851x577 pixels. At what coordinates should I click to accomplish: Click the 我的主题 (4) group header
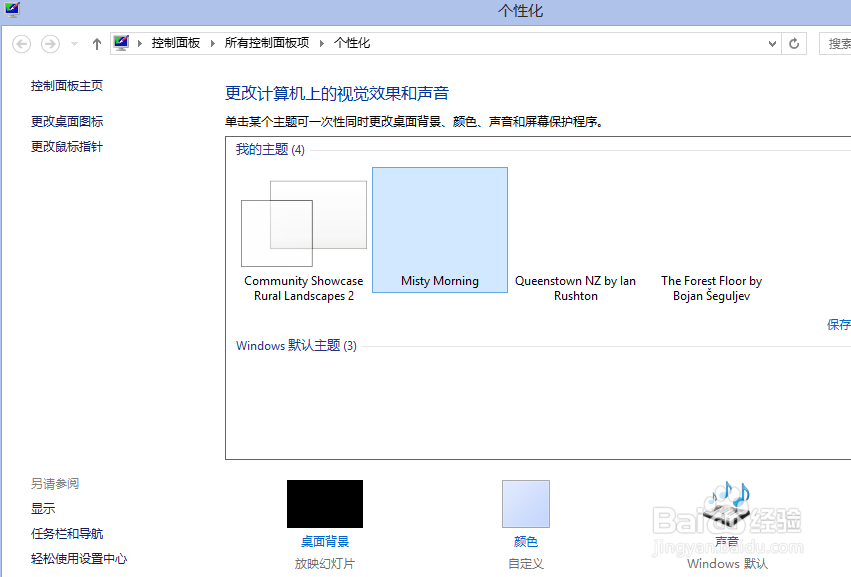coord(270,149)
